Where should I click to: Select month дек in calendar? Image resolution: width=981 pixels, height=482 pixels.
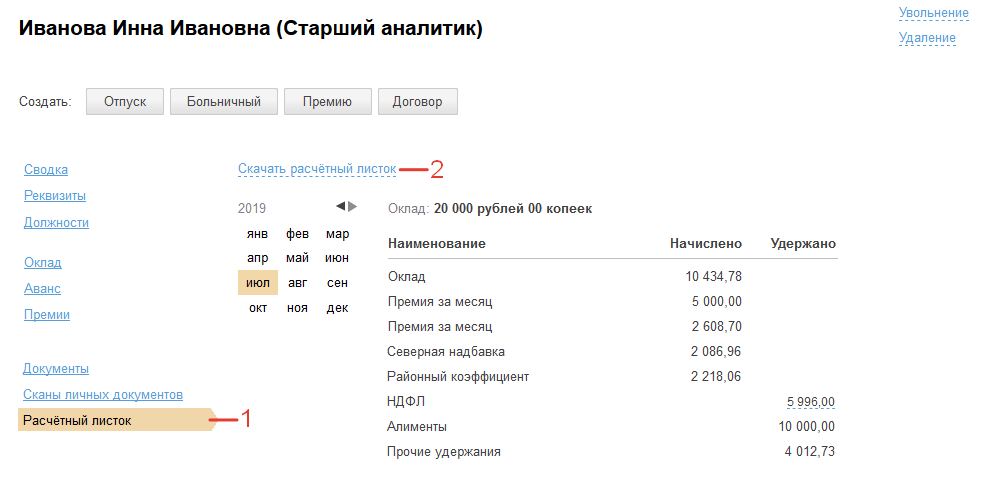[x=337, y=308]
